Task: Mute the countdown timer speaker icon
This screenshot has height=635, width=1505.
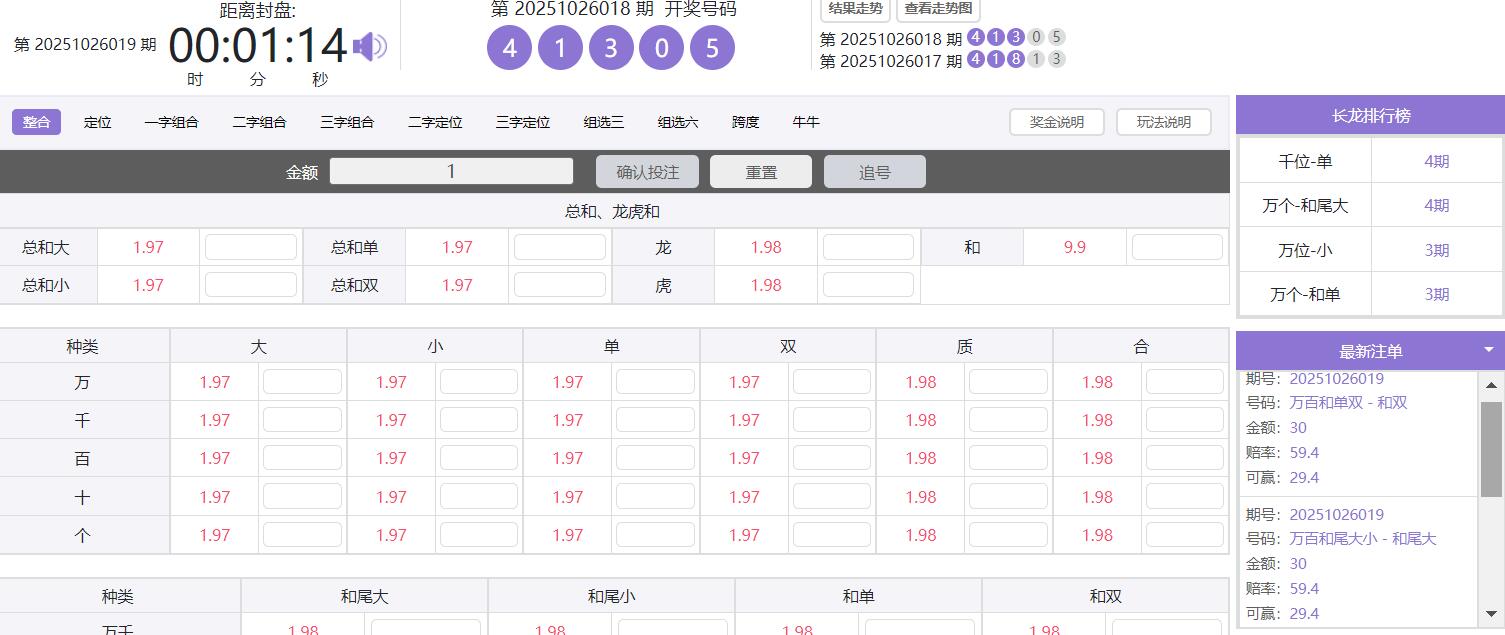Action: coord(370,45)
